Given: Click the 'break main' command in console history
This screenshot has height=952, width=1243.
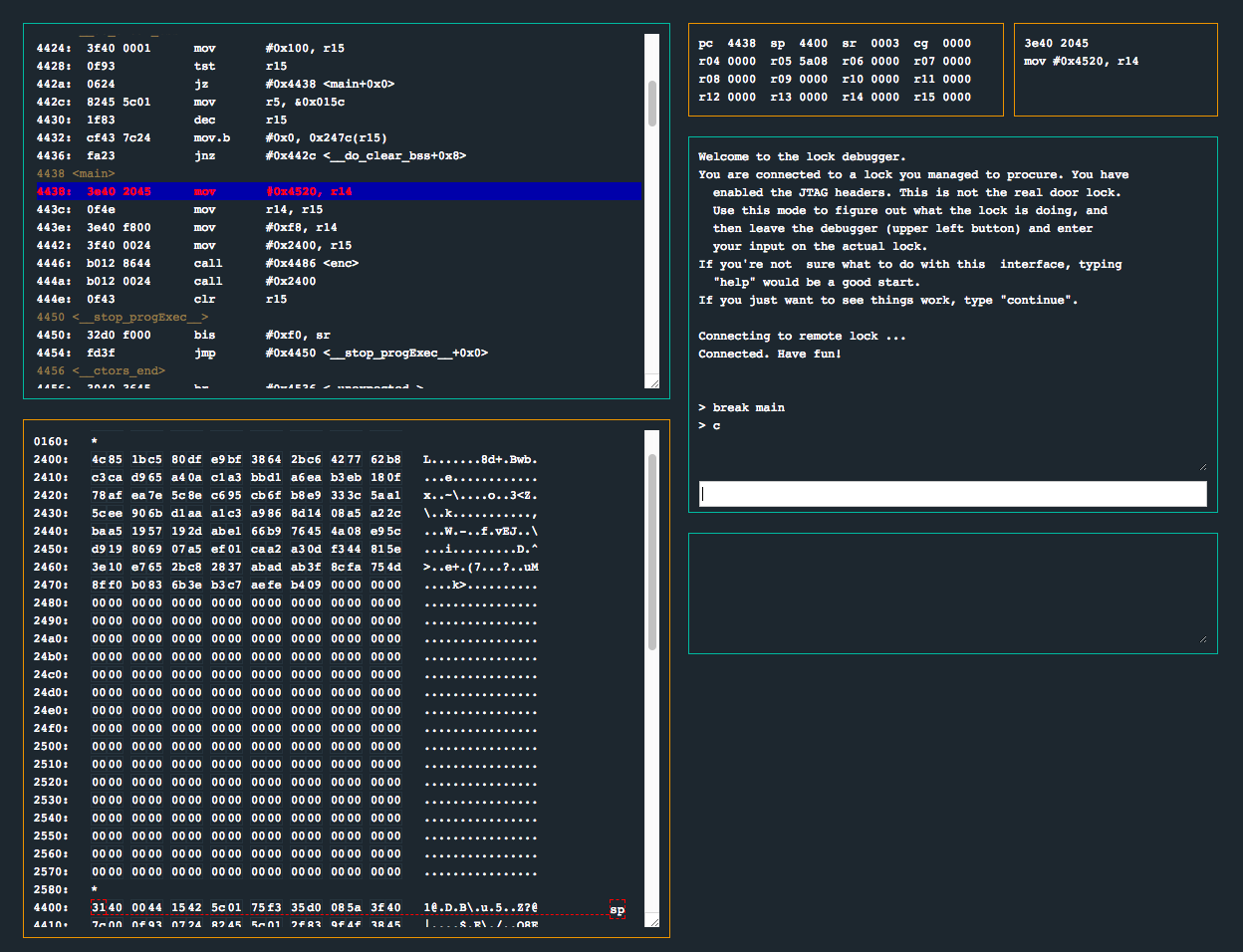Looking at the screenshot, I should point(748,407).
